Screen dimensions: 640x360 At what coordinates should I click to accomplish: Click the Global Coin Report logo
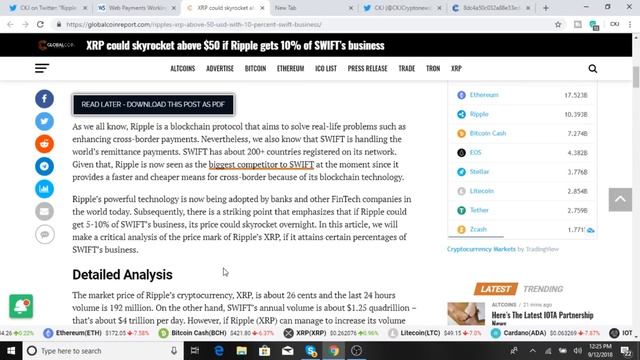[56, 45]
